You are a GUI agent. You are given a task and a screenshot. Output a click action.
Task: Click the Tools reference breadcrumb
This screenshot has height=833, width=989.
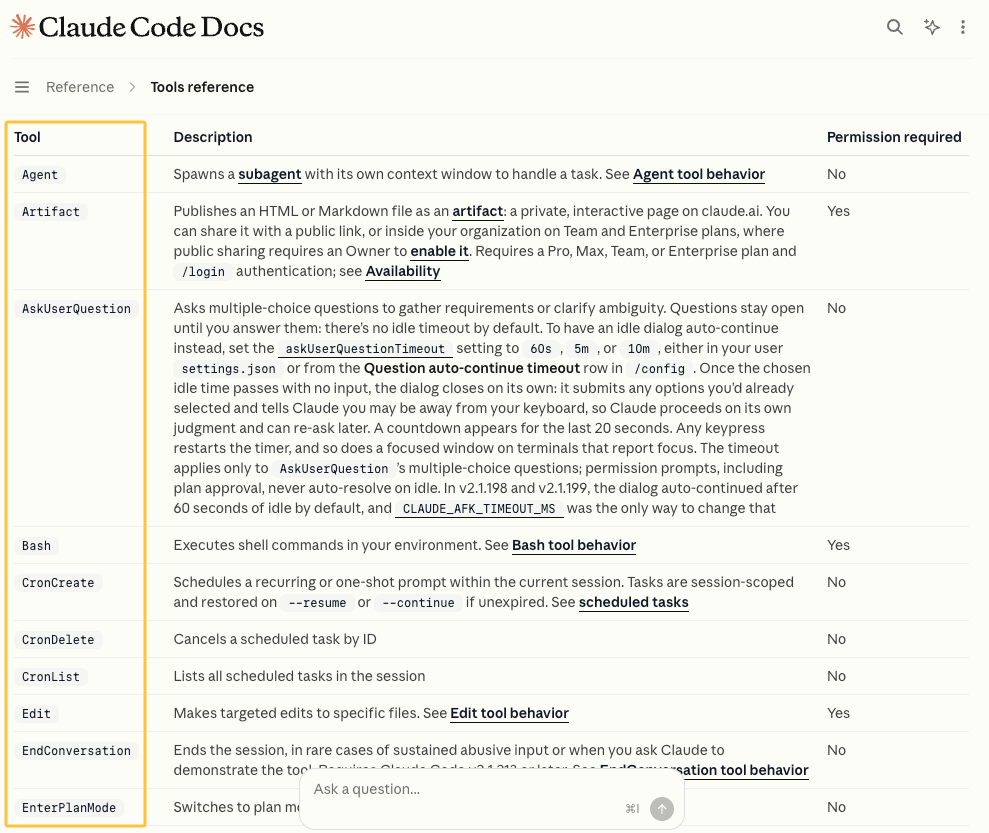[x=202, y=87]
